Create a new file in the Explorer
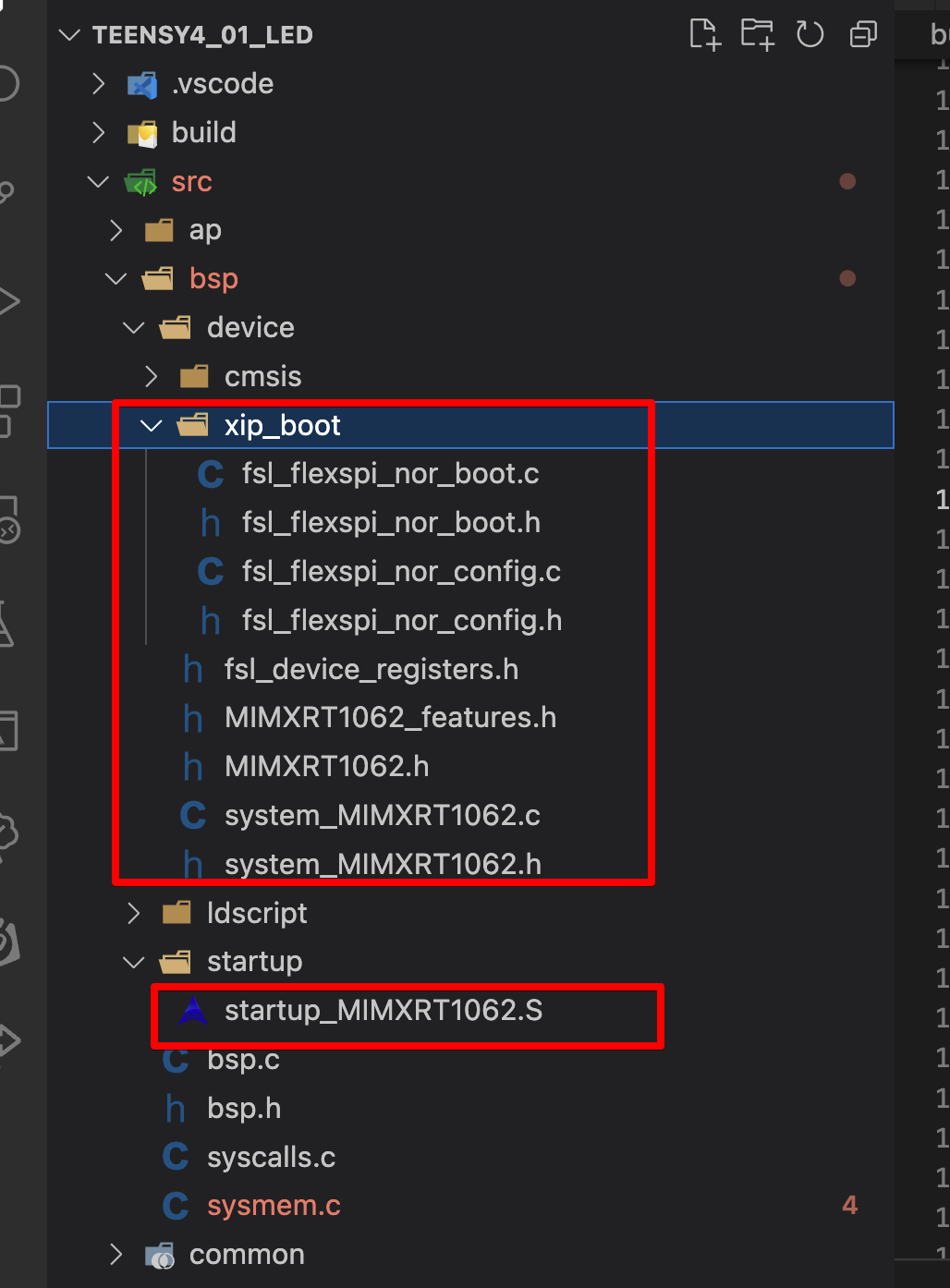Screen dimensions: 950x1288 704,34
